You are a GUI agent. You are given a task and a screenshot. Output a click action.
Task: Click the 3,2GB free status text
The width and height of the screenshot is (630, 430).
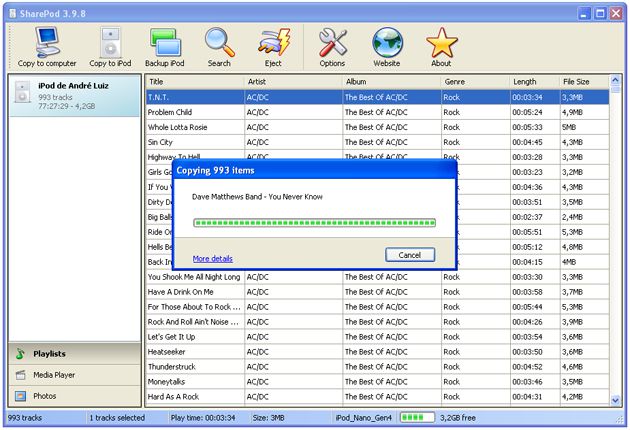[x=458, y=418]
